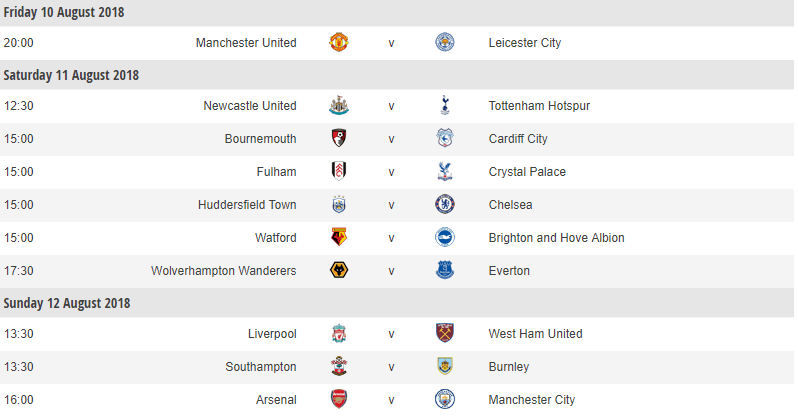This screenshot has height=417, width=798.
Task: Click the Wolverhampton Wanderers wolf badge
Action: point(338,270)
